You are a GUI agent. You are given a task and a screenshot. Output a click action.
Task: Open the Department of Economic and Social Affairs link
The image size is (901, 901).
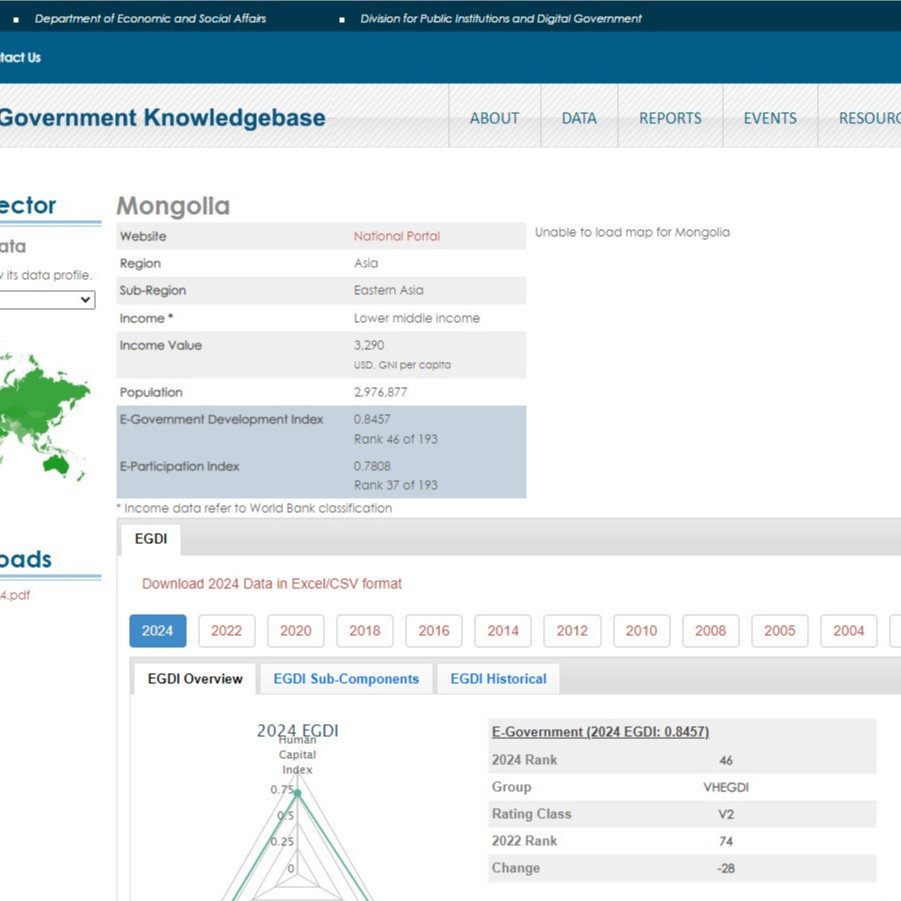[150, 19]
